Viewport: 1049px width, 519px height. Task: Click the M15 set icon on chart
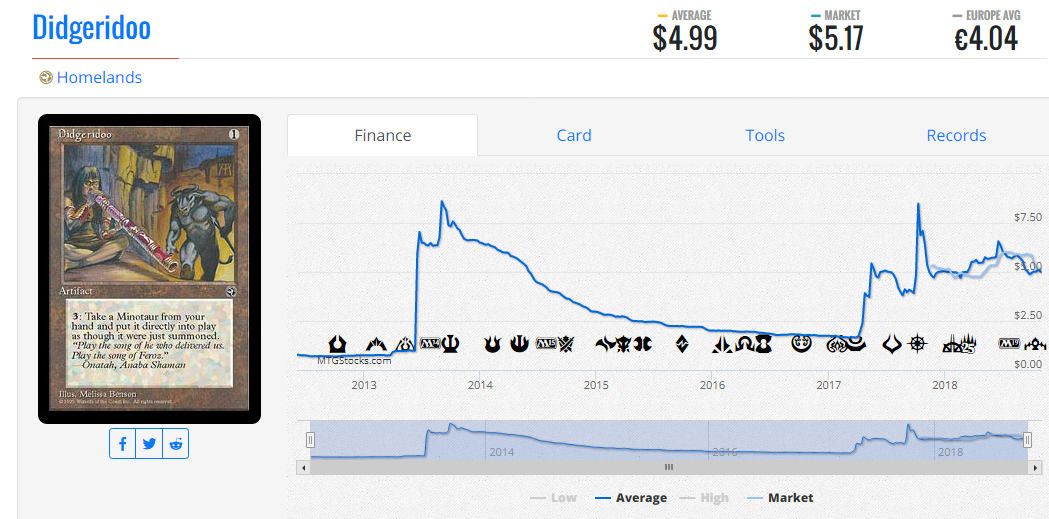coord(545,344)
